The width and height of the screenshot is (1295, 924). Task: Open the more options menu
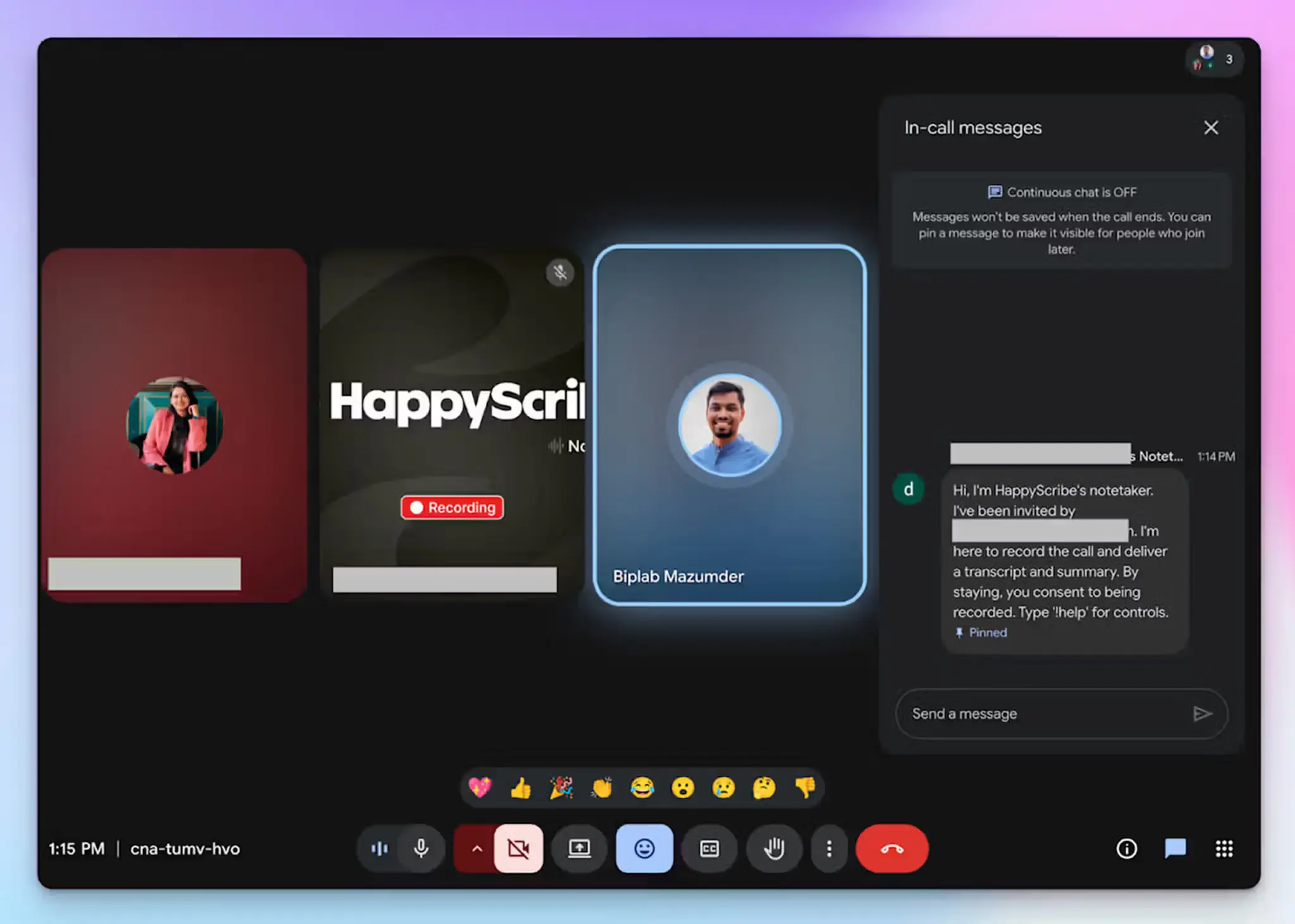829,849
